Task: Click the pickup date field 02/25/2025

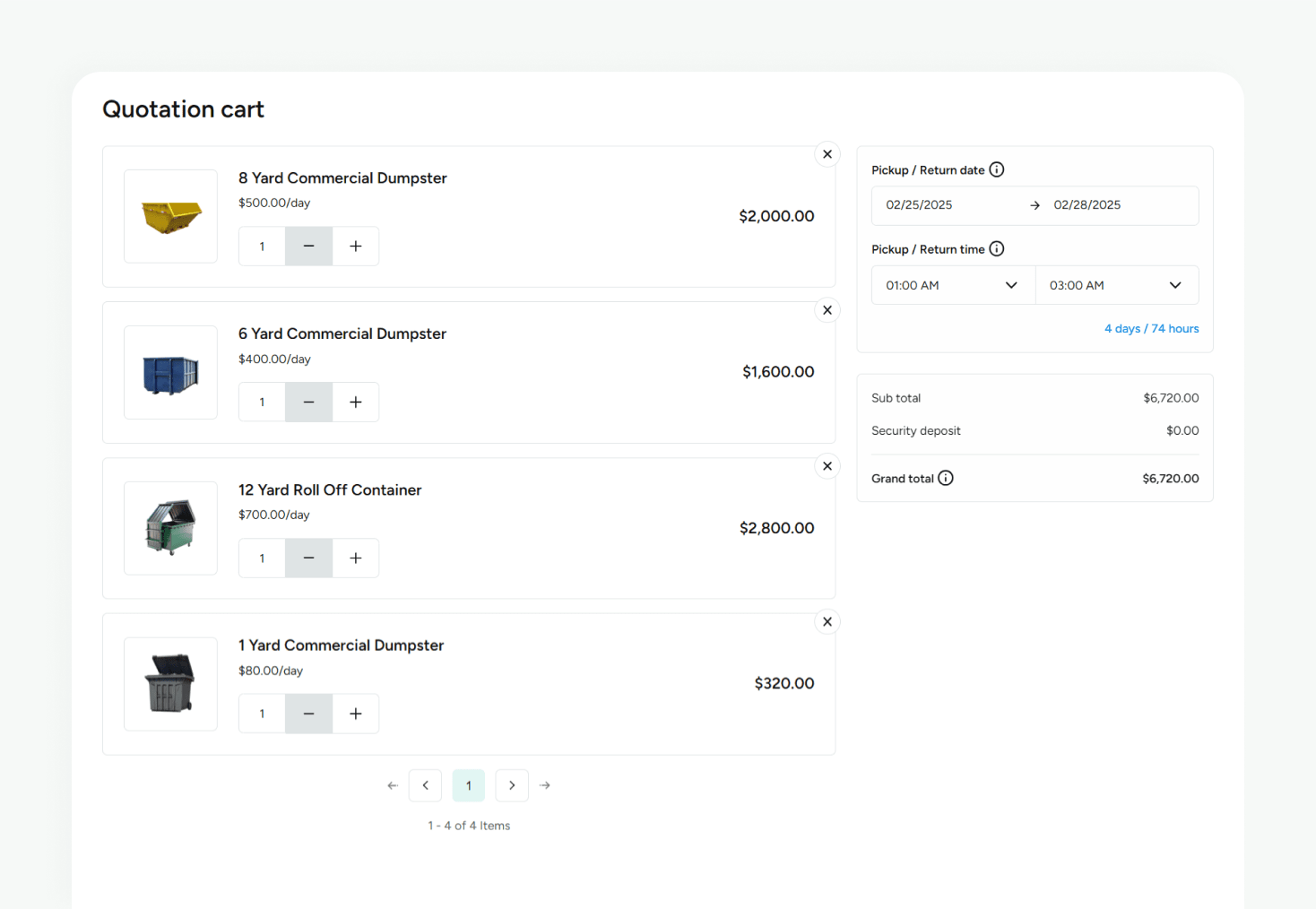Action: [x=919, y=205]
